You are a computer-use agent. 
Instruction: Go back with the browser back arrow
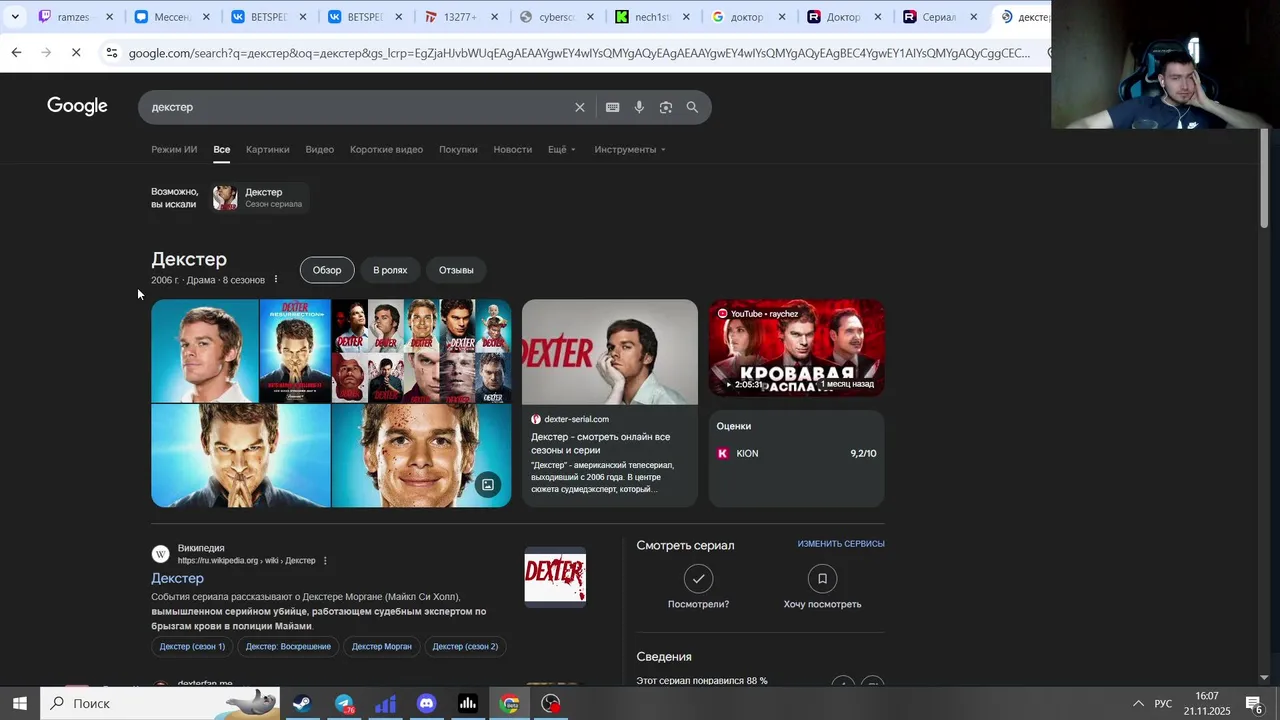pyautogui.click(x=16, y=52)
